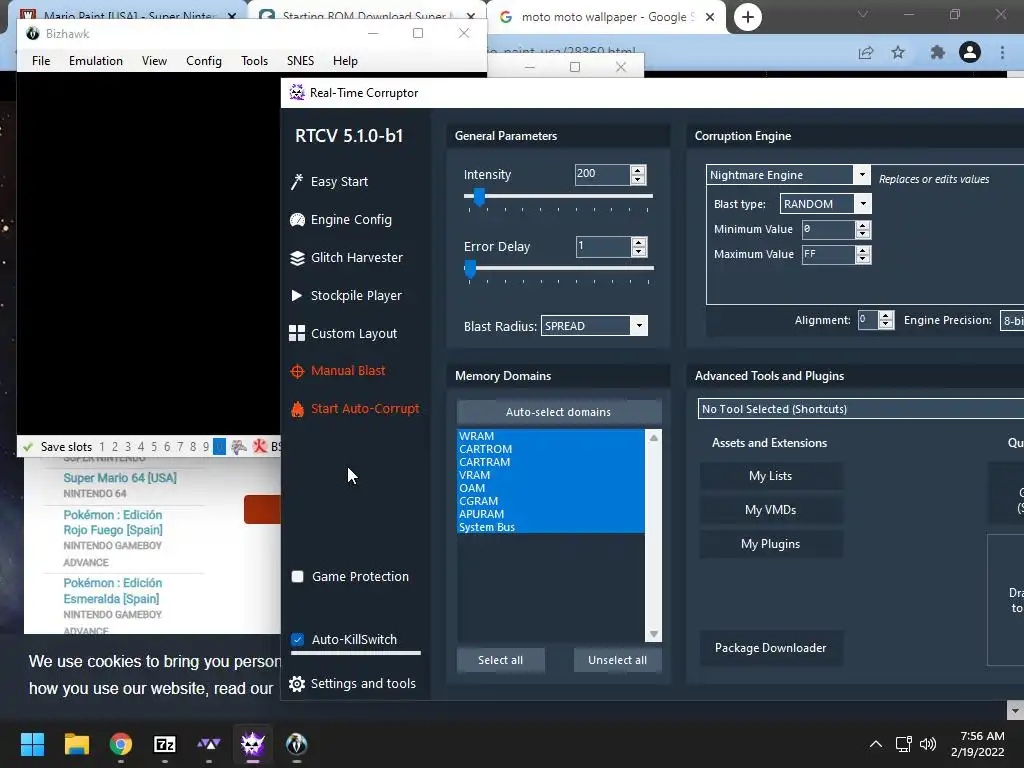The height and width of the screenshot is (768, 1024).
Task: Open My Plugins button
Action: [771, 544]
